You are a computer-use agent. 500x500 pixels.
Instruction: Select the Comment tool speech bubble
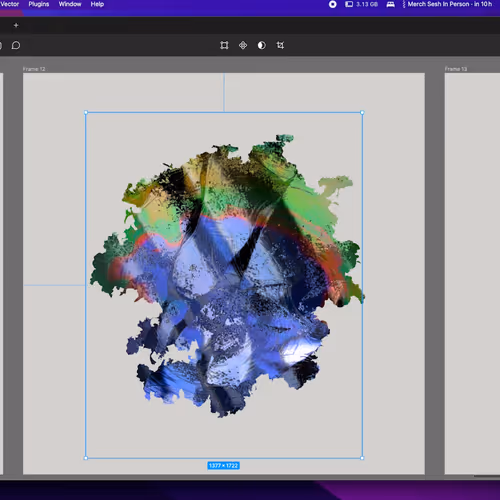tap(16, 45)
